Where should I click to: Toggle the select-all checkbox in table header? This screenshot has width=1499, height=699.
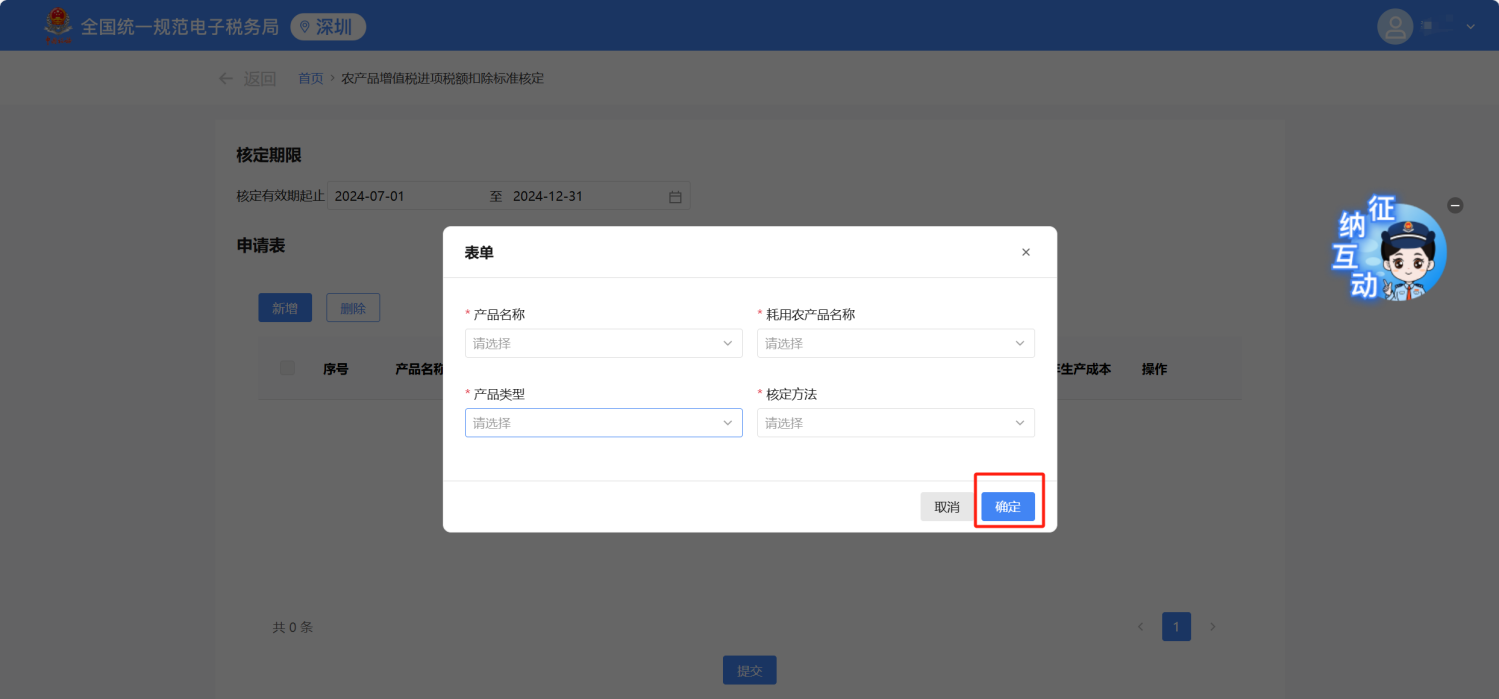[x=288, y=368]
